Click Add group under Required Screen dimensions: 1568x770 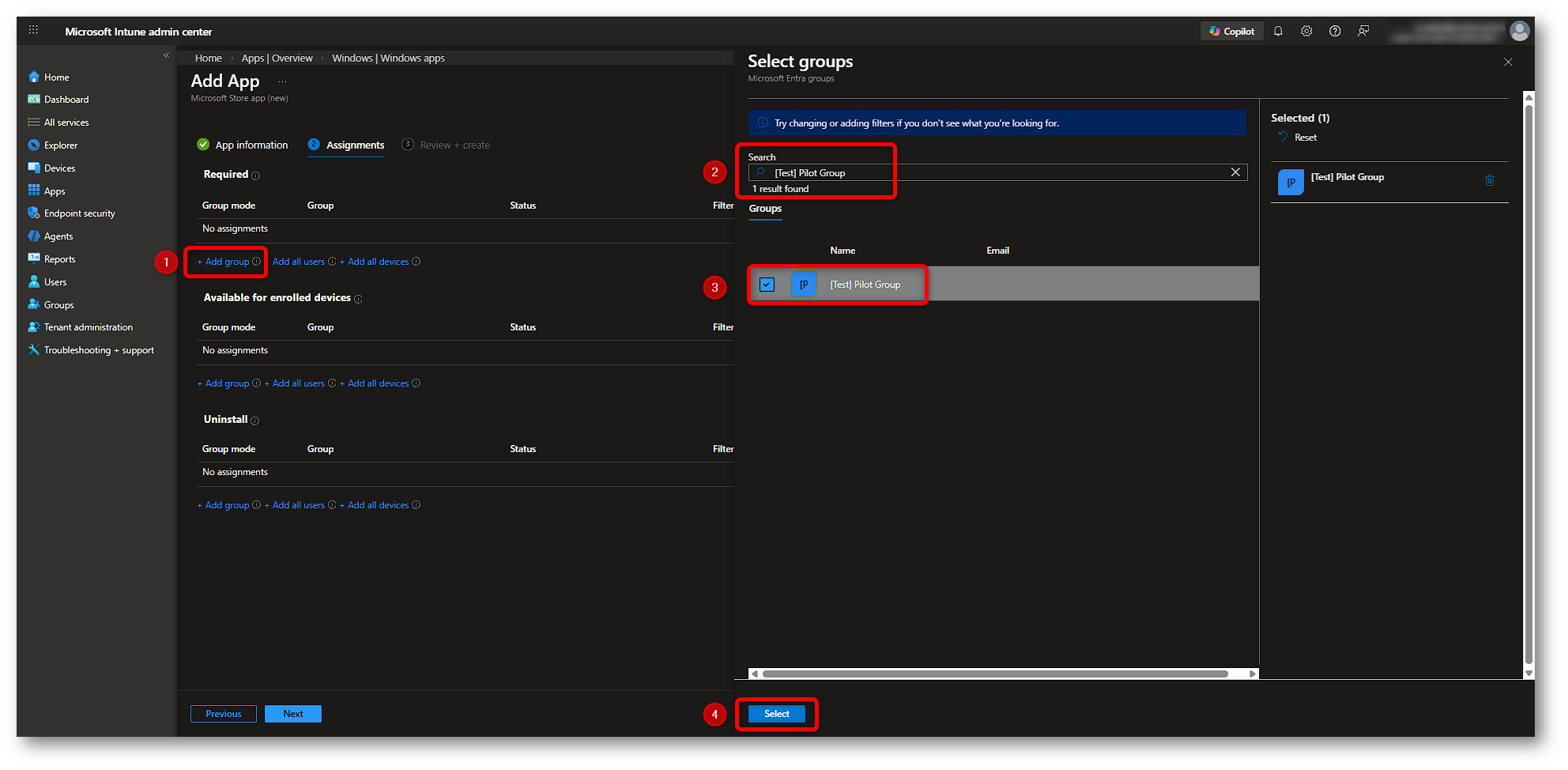[x=227, y=262]
